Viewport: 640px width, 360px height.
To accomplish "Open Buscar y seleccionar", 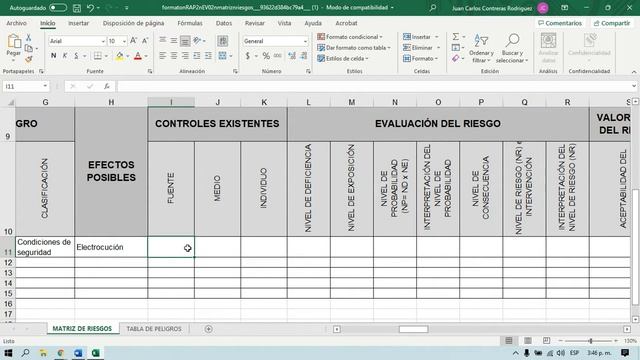I will (x=512, y=49).
